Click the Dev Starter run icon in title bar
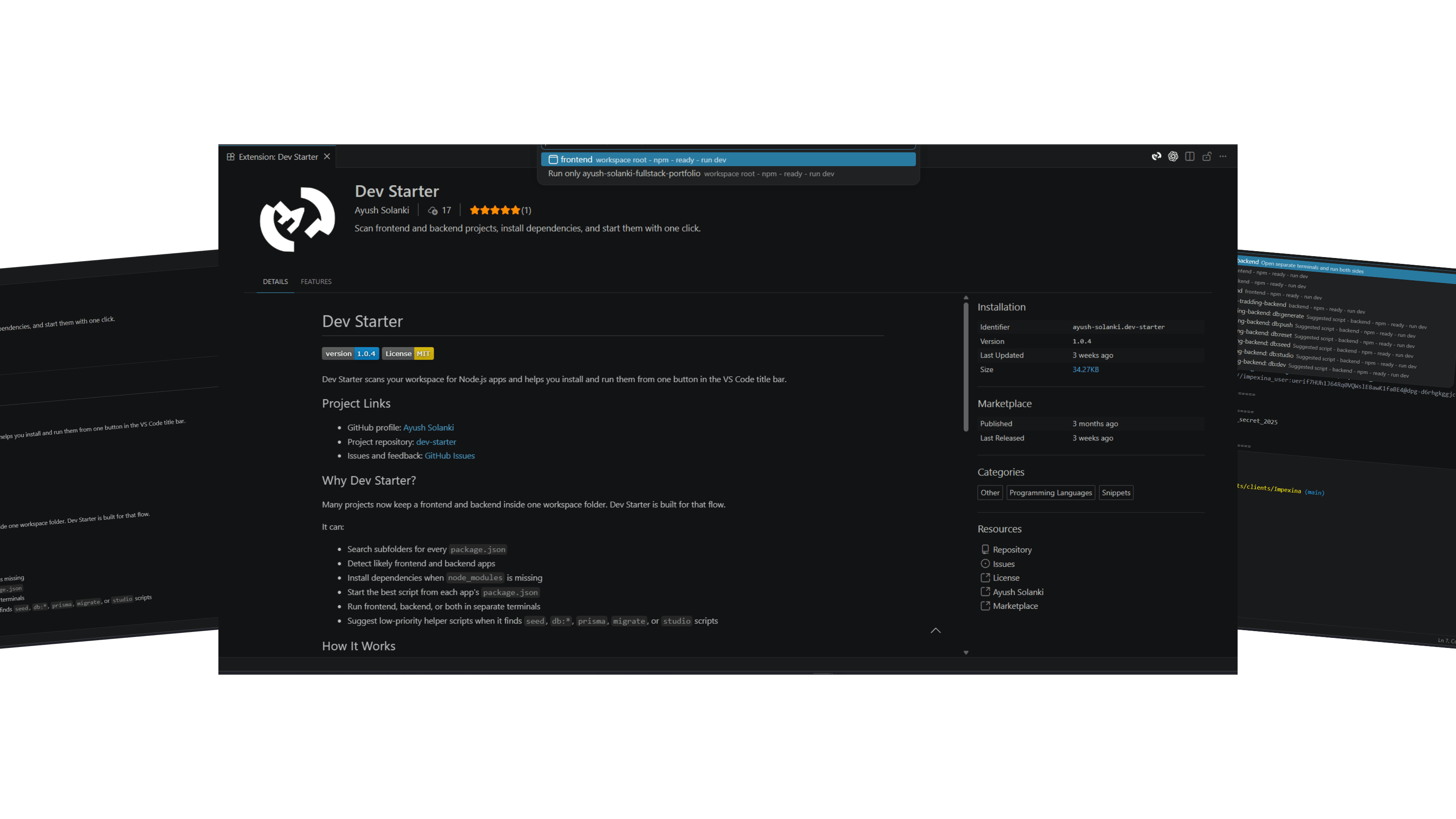Image resolution: width=1456 pixels, height=819 pixels. (1157, 157)
